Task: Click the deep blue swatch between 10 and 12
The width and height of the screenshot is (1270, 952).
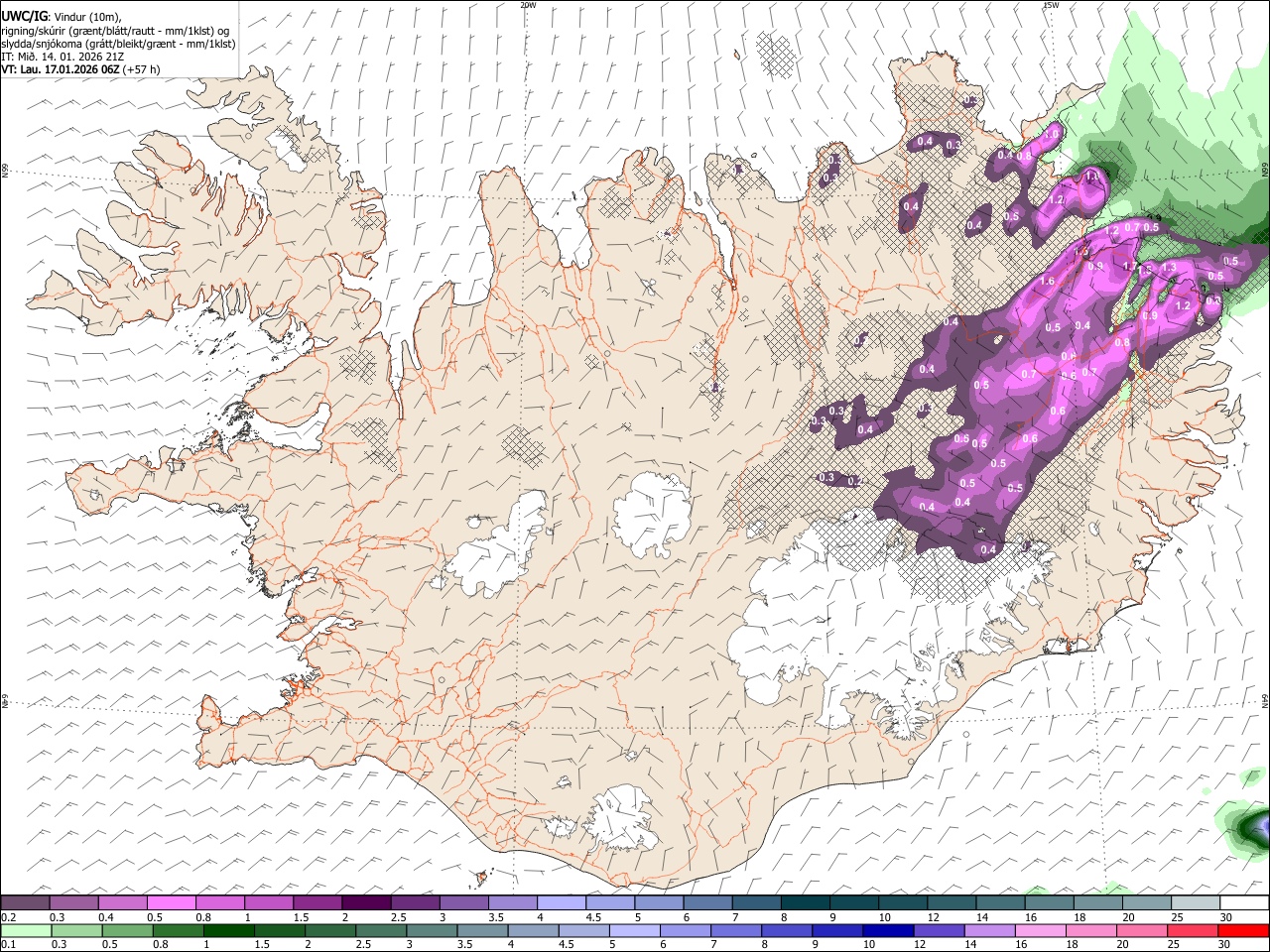Action: 888,930
